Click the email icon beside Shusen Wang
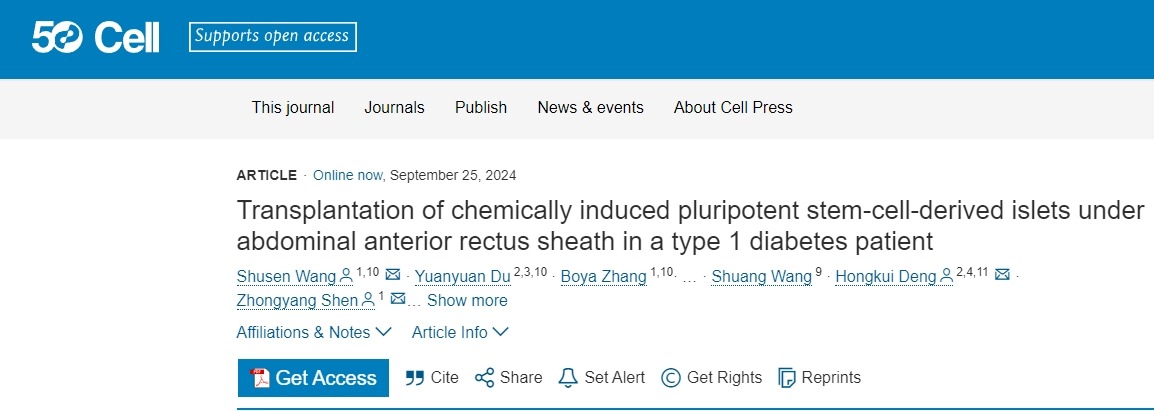The width and height of the screenshot is (1154, 411). (393, 276)
